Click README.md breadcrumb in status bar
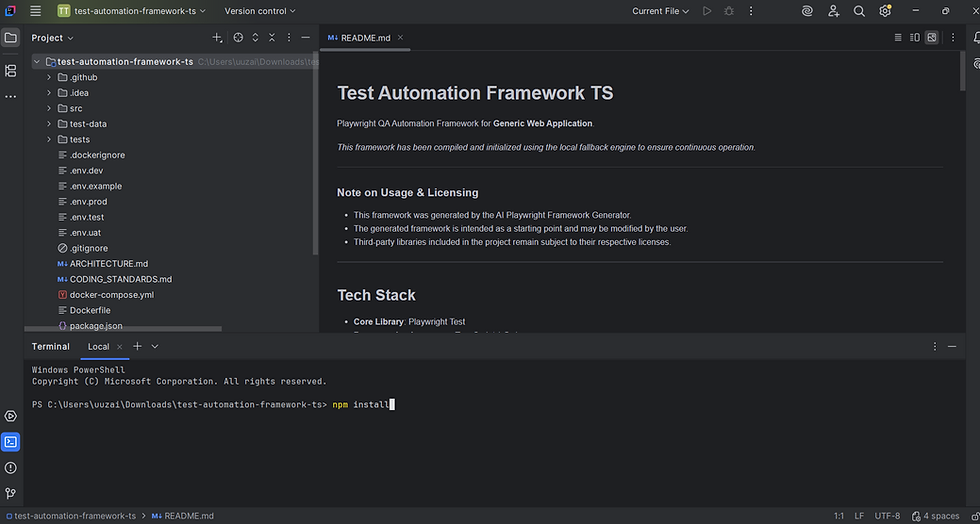Image resolution: width=980 pixels, height=524 pixels. click(182, 516)
